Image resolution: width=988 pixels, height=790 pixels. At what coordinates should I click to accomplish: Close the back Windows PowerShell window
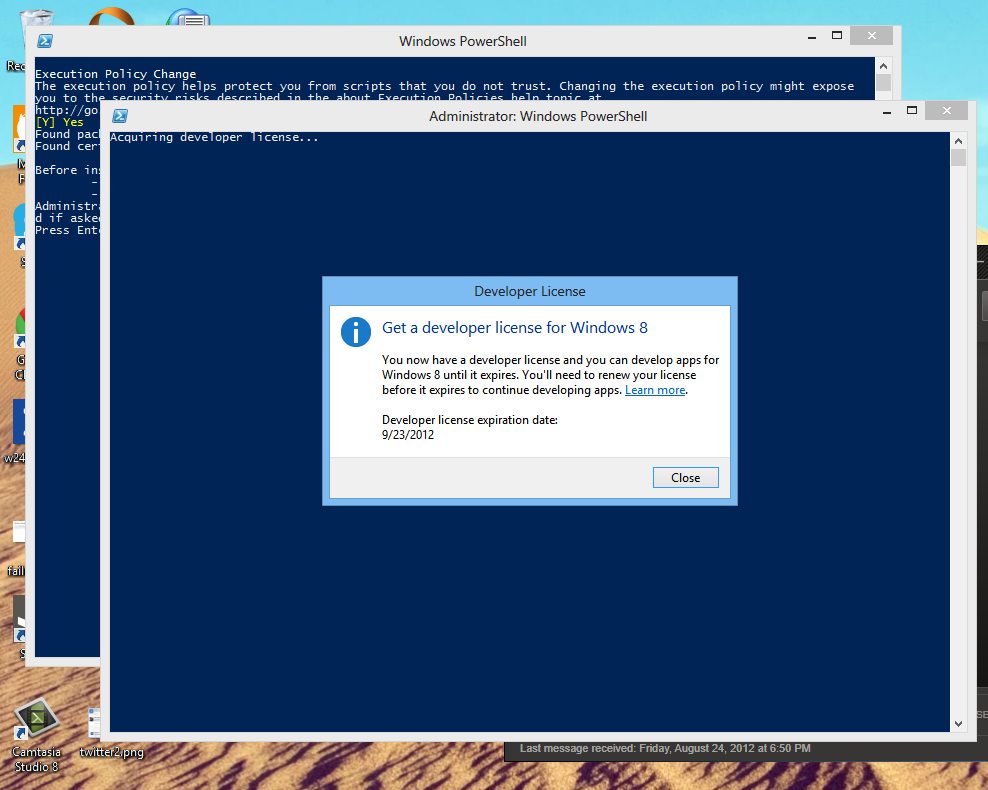point(871,36)
